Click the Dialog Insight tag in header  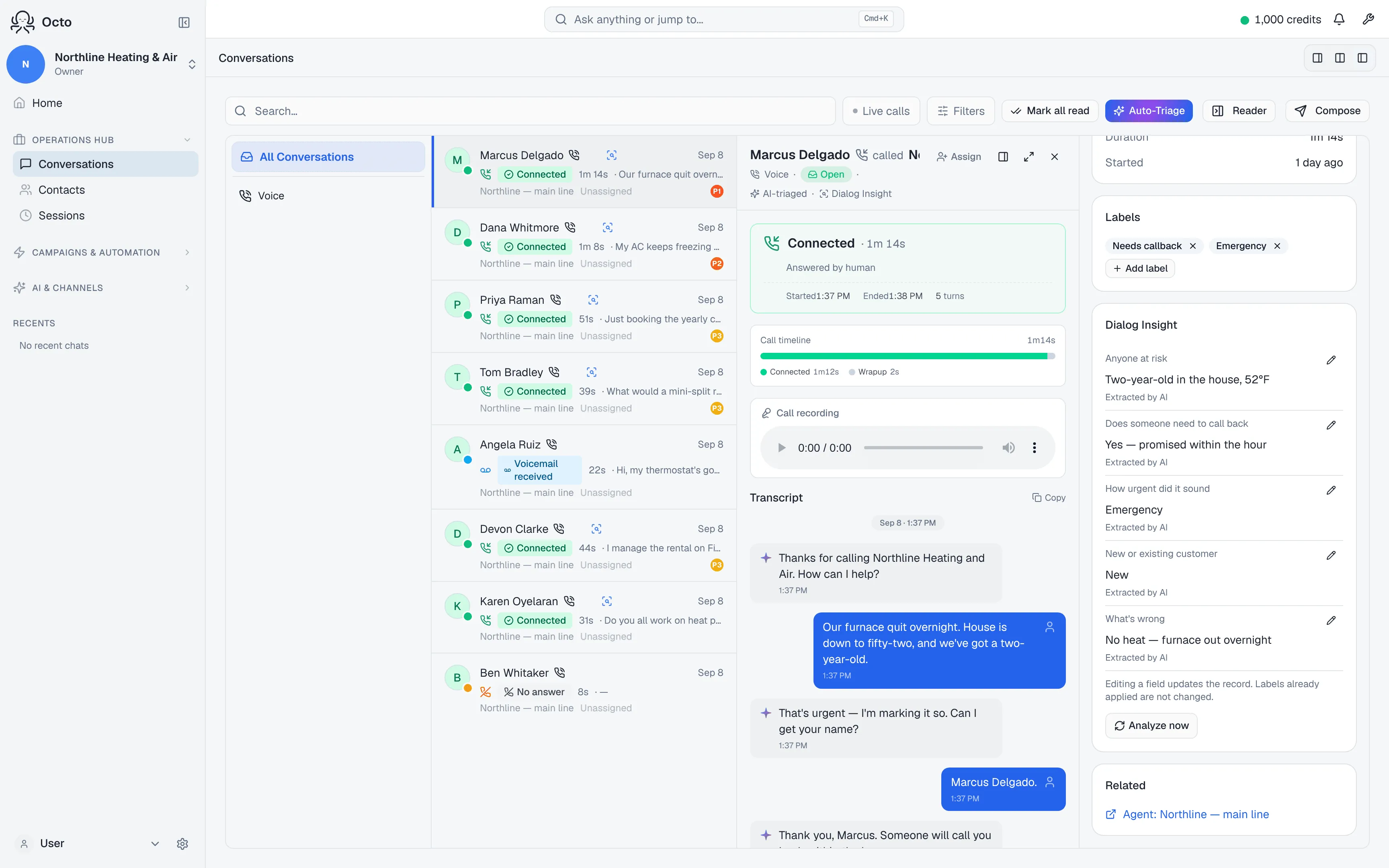coord(855,193)
